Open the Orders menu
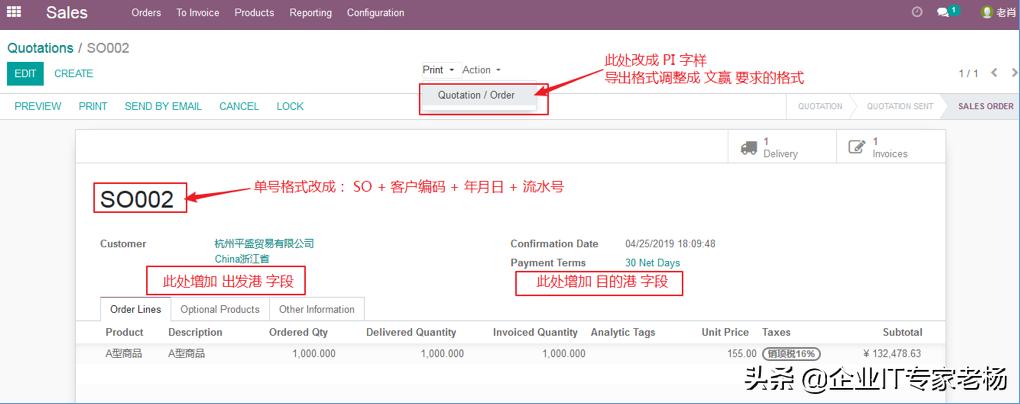This screenshot has width=1020, height=404. [146, 12]
